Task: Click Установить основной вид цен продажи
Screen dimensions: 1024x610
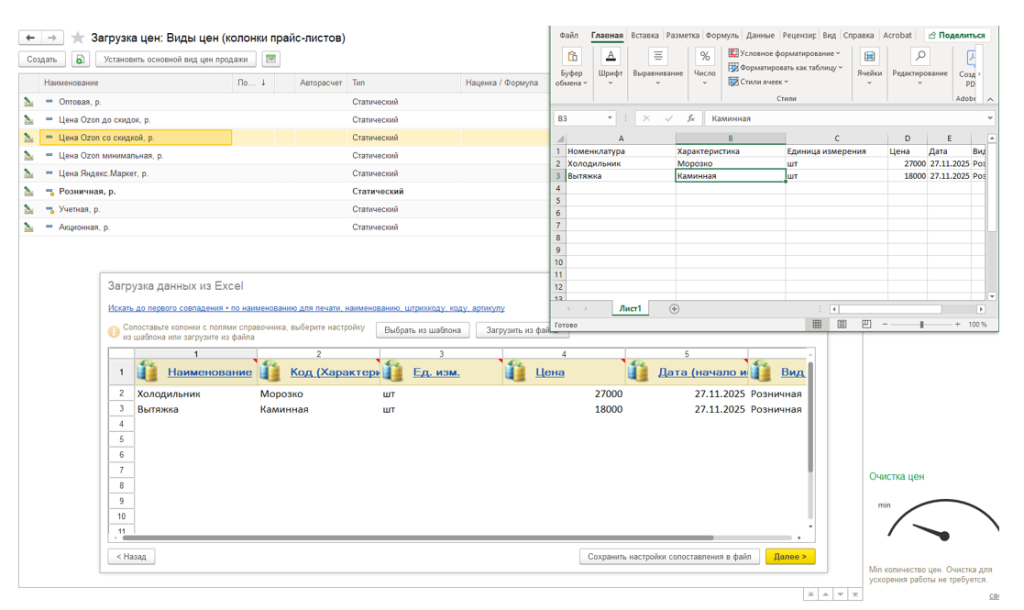Action: (176, 59)
